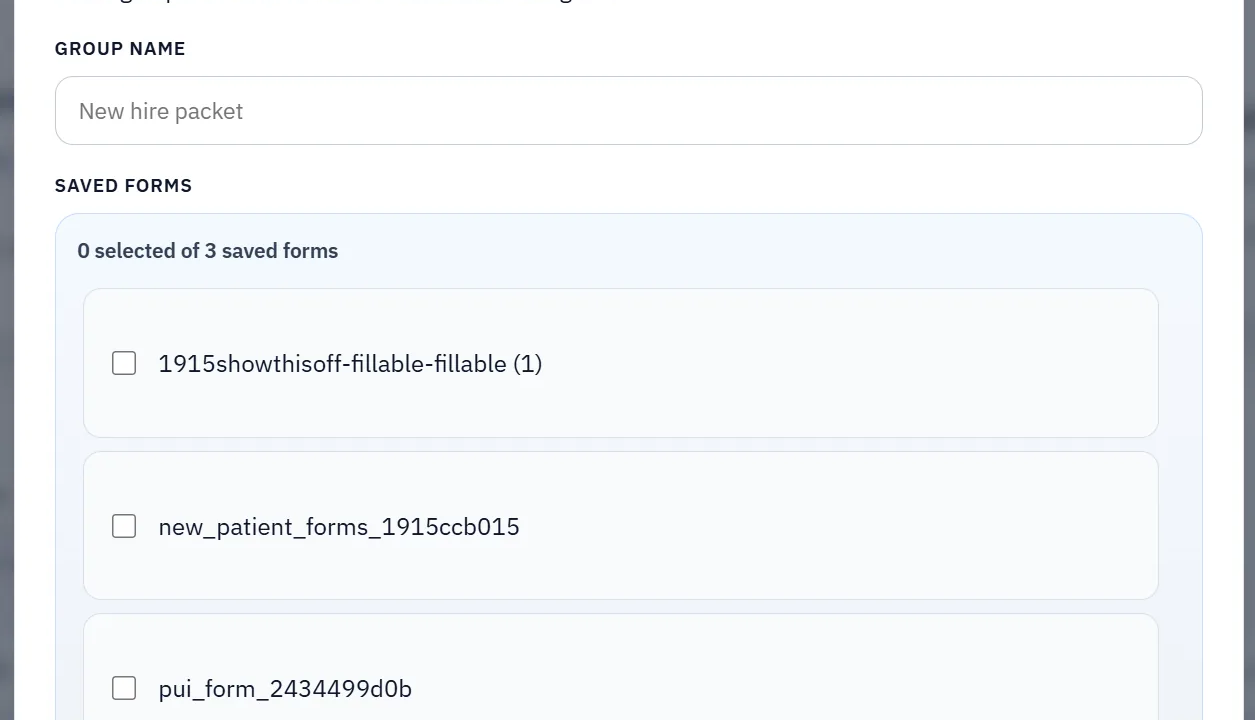The height and width of the screenshot is (720, 1255).
Task: Check the 1915showthisoff-fillable-fillable (1) checkbox
Action: coord(124,363)
